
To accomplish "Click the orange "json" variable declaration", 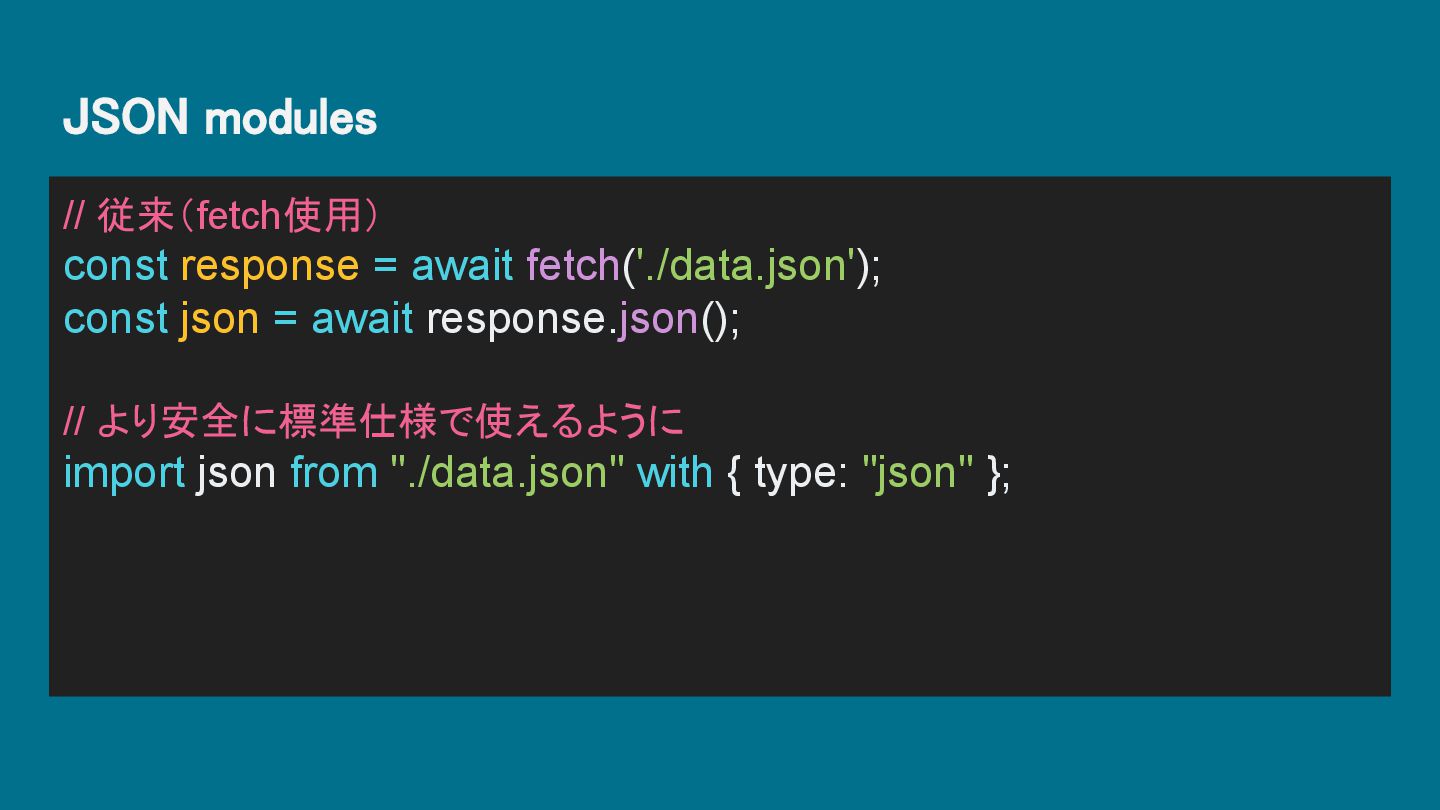I will click(219, 319).
